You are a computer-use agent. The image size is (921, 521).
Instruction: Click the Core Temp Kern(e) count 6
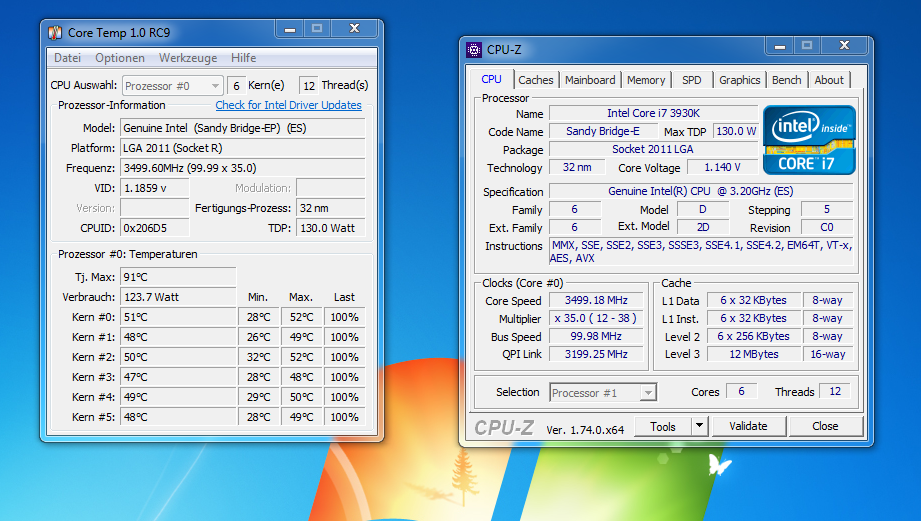pos(236,86)
